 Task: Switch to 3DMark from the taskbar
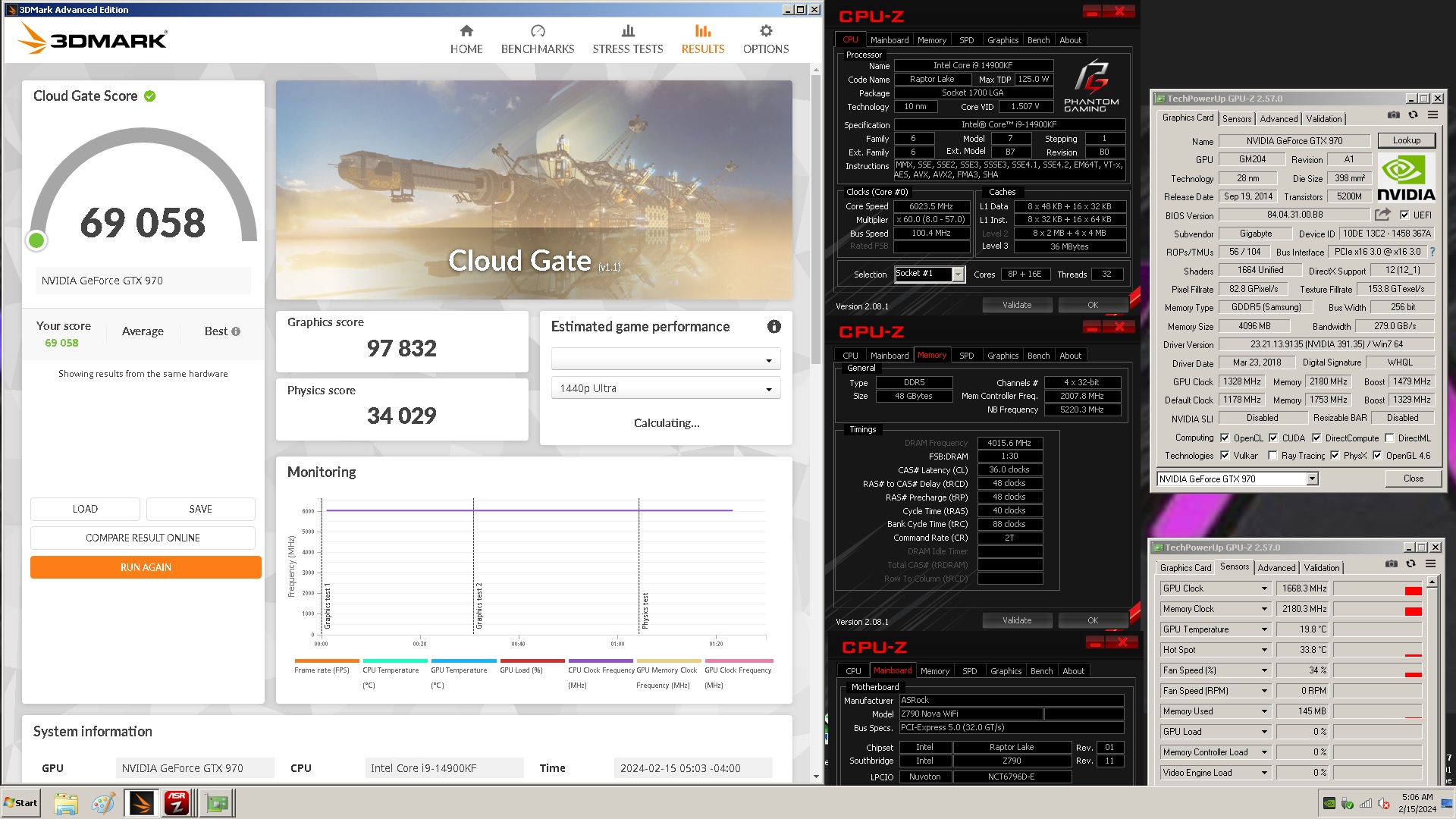[142, 803]
